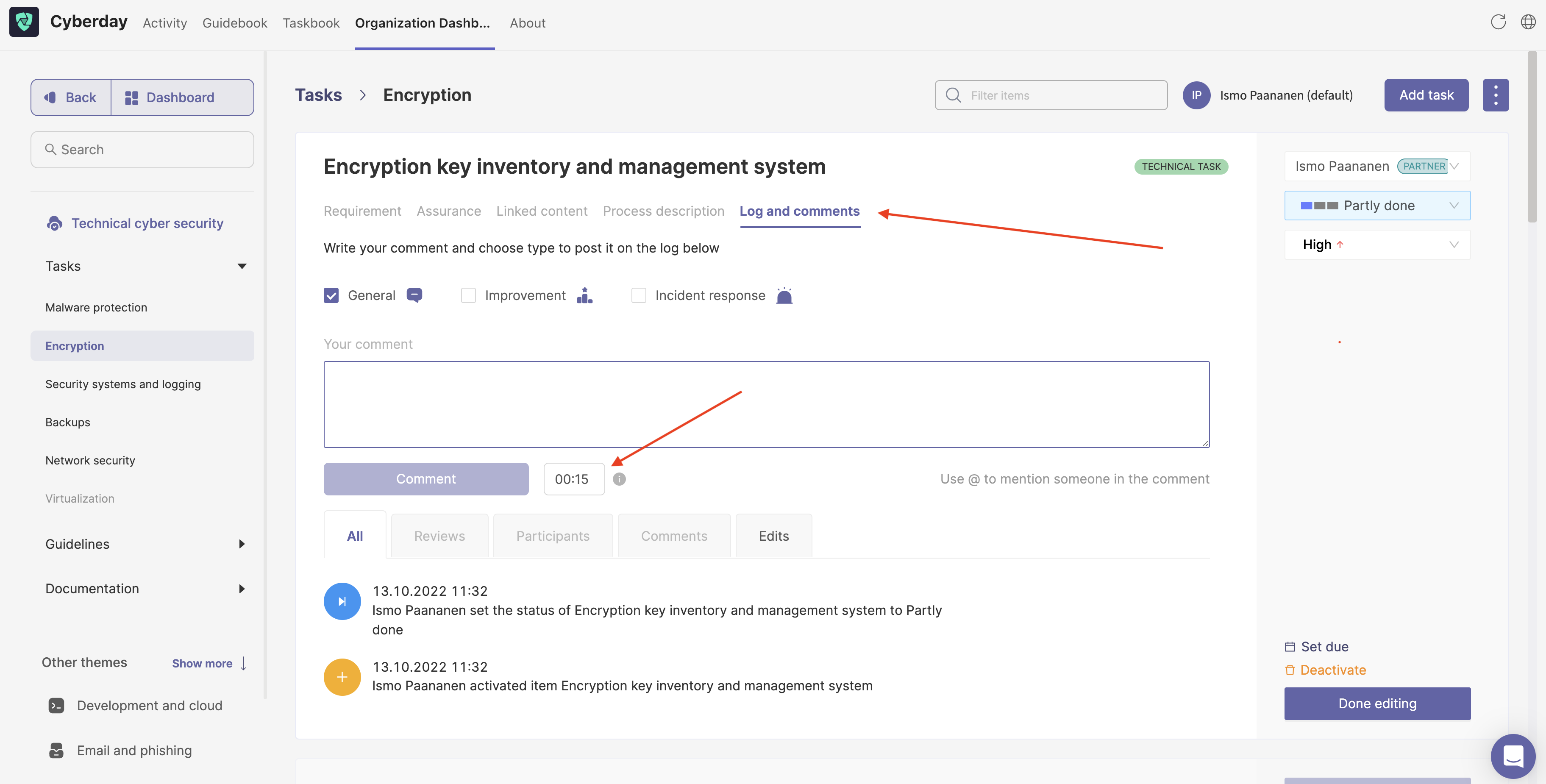Click the Comment submit button
Screen dimensions: 1546x784
426,479
